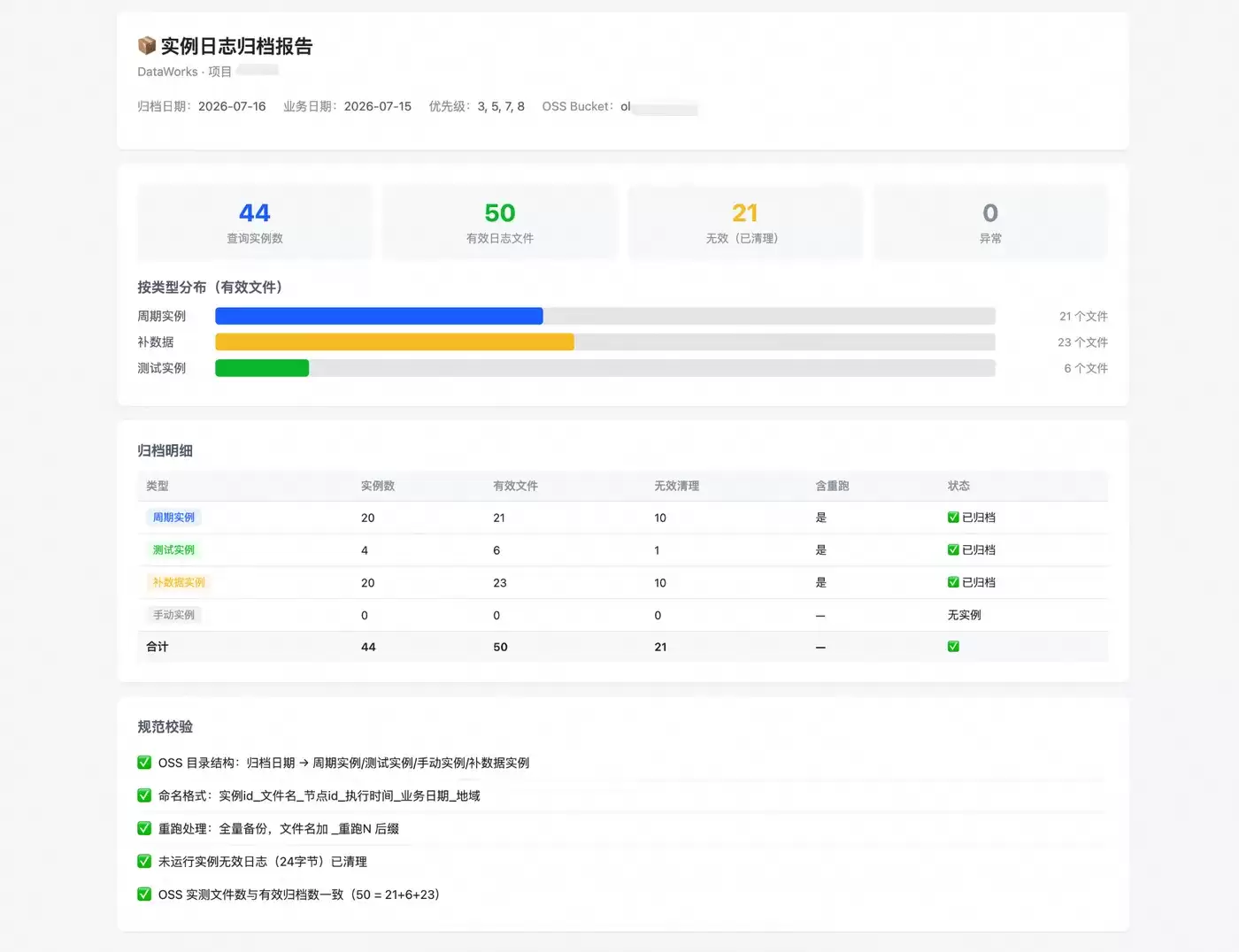Click checkmark next to OSS 目录结构
Screen dimensions: 1239x952
tap(144, 763)
